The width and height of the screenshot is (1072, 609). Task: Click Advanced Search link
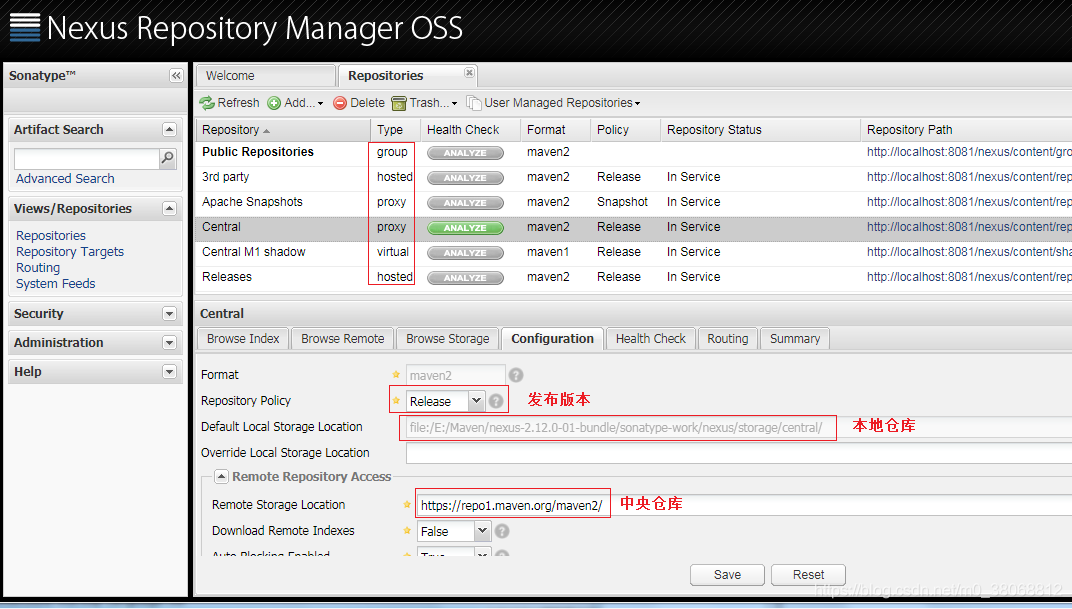[65, 178]
